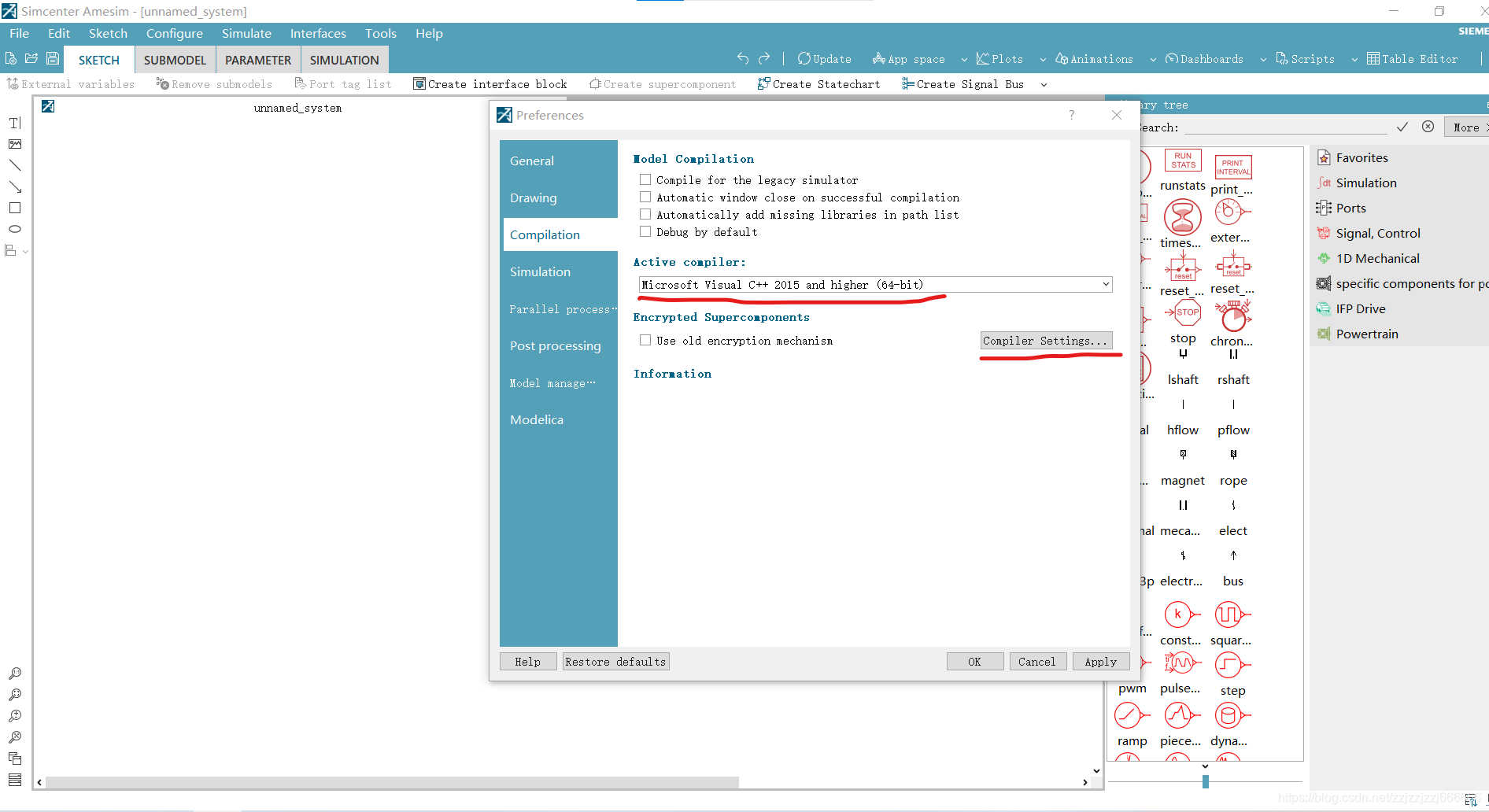Open the File menu
This screenshot has height=812, width=1489.
(x=20, y=33)
